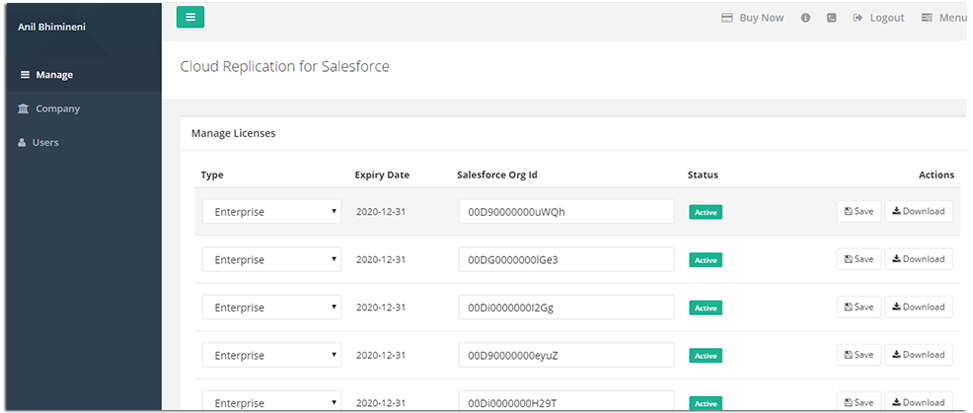Save the license for org 00D90000000uWQh

(x=858, y=211)
